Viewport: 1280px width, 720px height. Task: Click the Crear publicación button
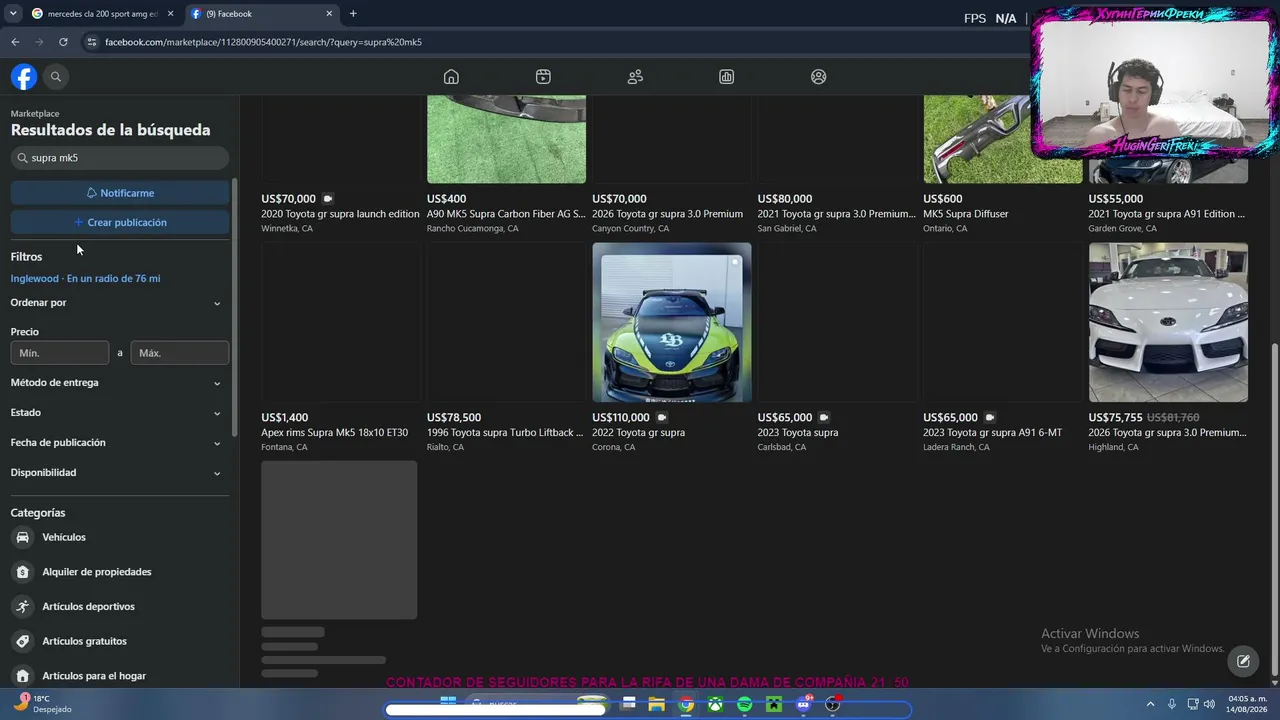pyautogui.click(x=120, y=222)
